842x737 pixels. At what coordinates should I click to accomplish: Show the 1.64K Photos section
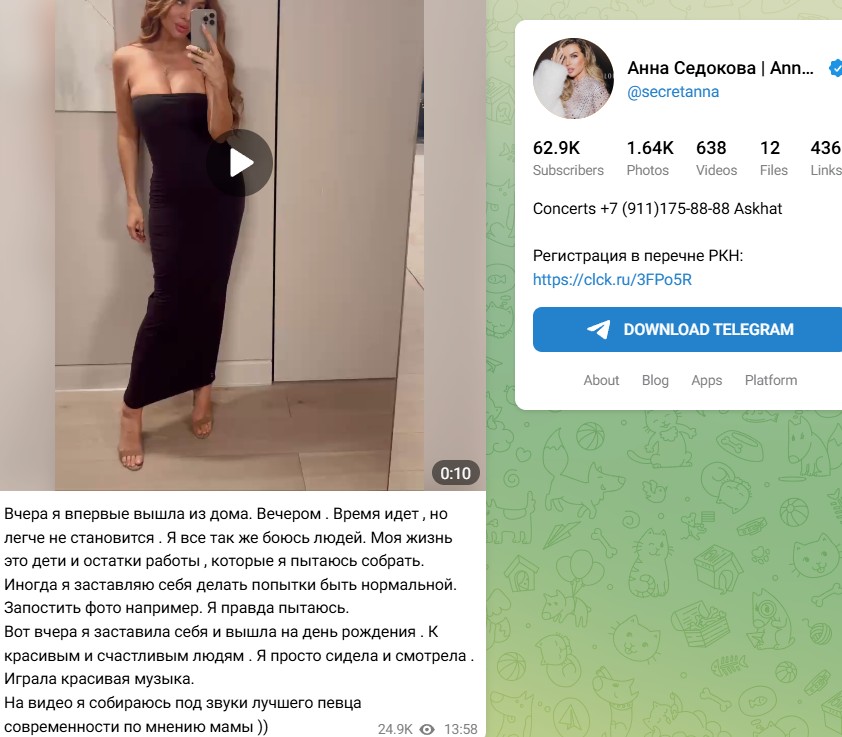tap(650, 158)
